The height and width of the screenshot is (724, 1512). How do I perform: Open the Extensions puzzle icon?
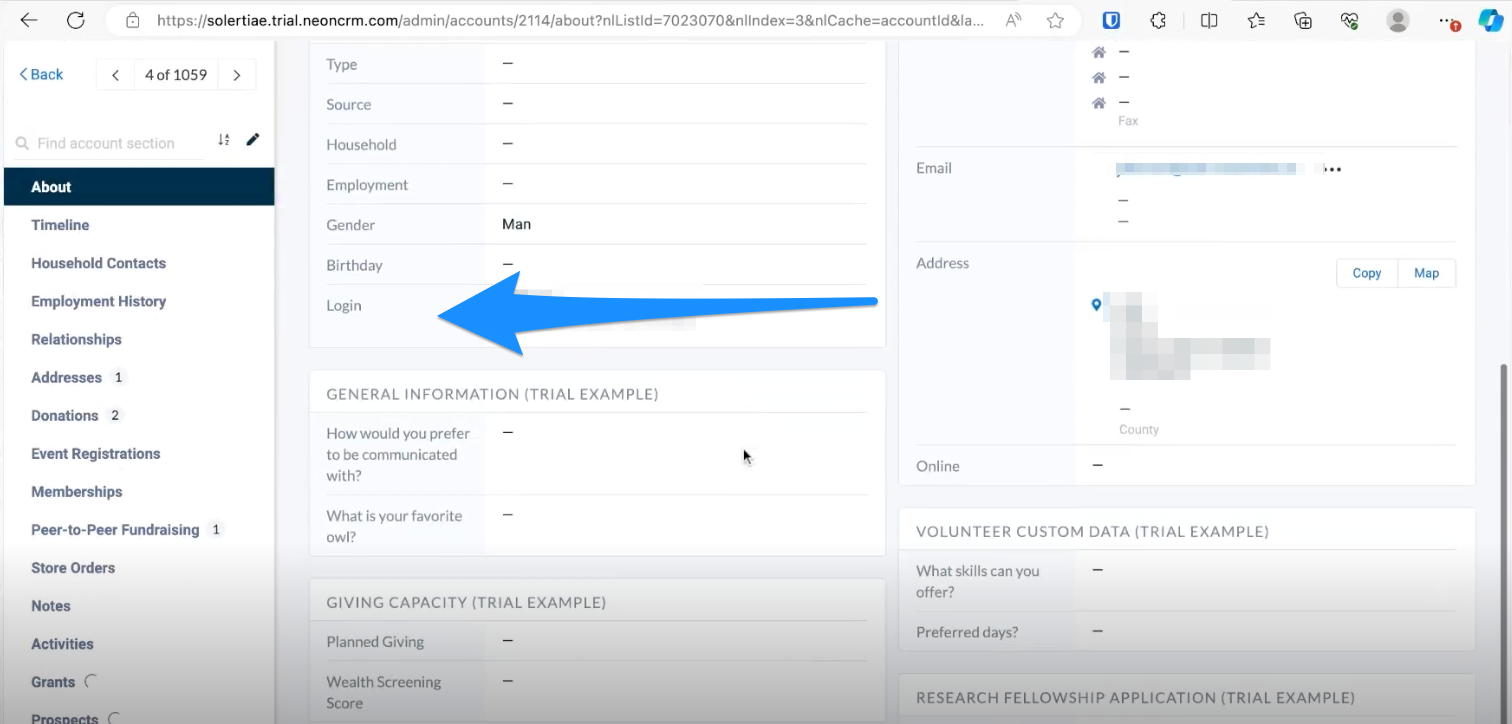coord(1159,20)
